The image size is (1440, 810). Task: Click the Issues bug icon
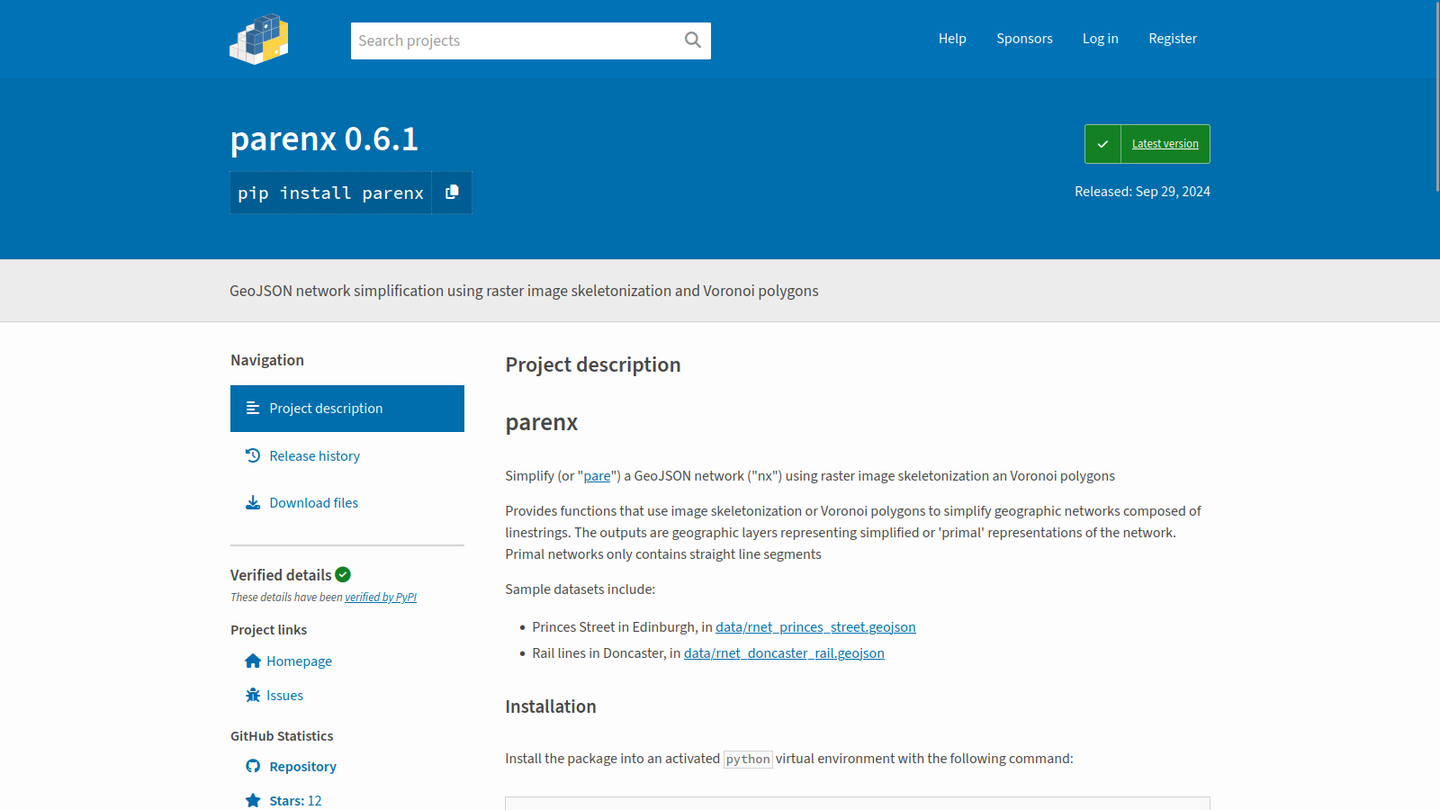pos(253,695)
